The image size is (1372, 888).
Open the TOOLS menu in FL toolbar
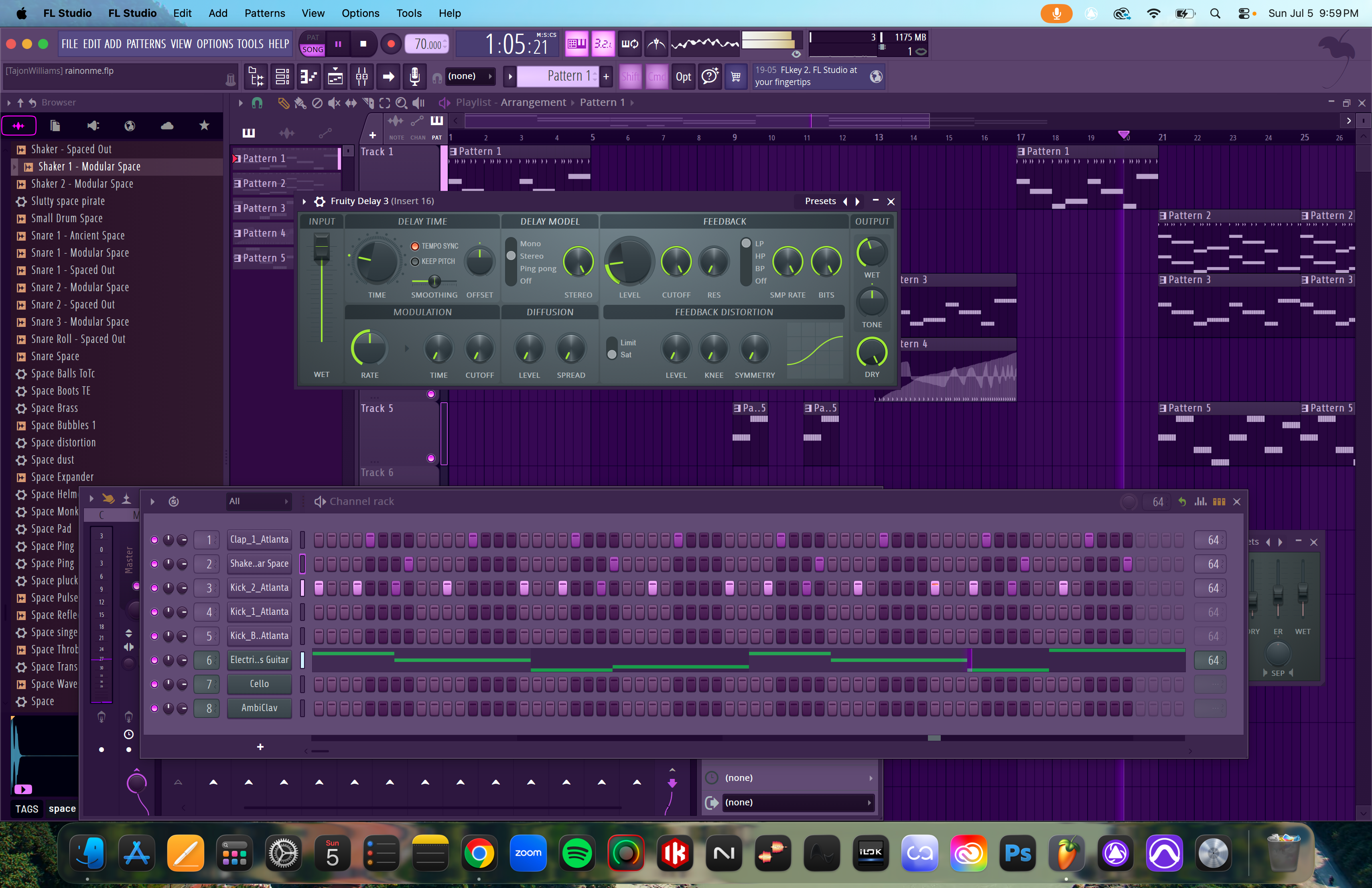coord(250,44)
